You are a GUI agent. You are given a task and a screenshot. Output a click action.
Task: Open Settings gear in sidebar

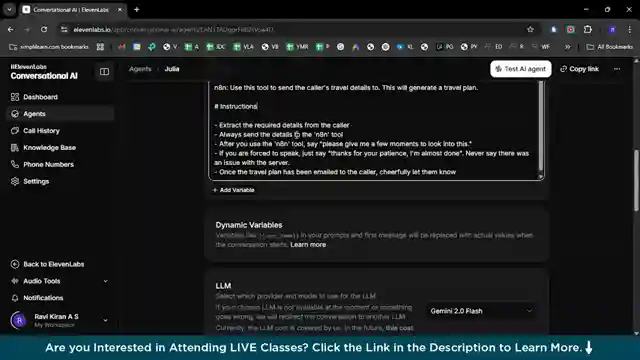[15, 181]
